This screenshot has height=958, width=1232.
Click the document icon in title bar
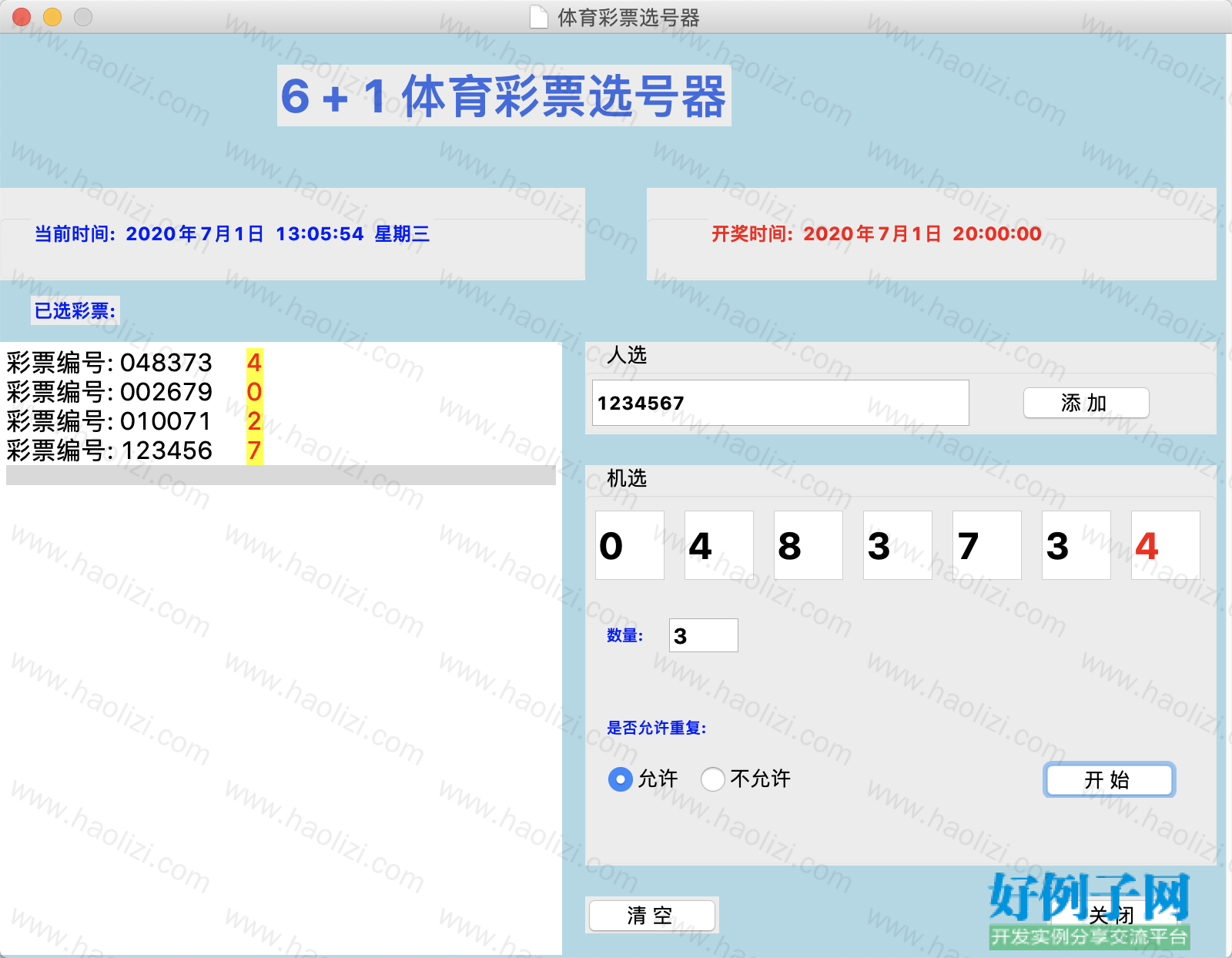click(x=539, y=17)
